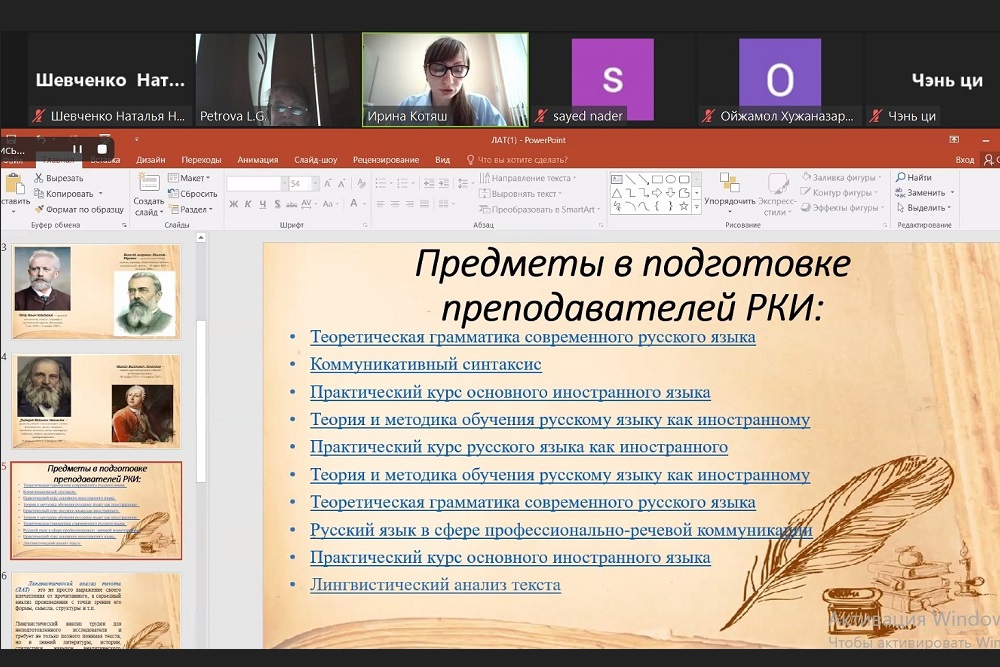Viewport: 1000px width, 667px height.
Task: Click the 'Коммуникативный синтаксис' link on slide
Action: pyautogui.click(x=425, y=365)
